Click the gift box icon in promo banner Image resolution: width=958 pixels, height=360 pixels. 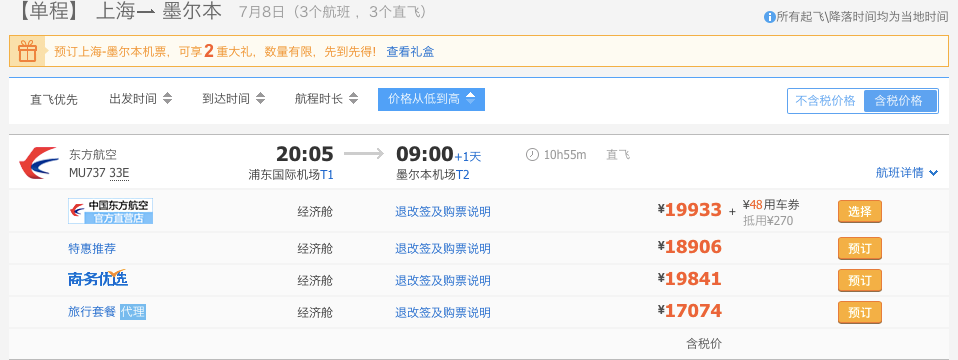[27, 51]
